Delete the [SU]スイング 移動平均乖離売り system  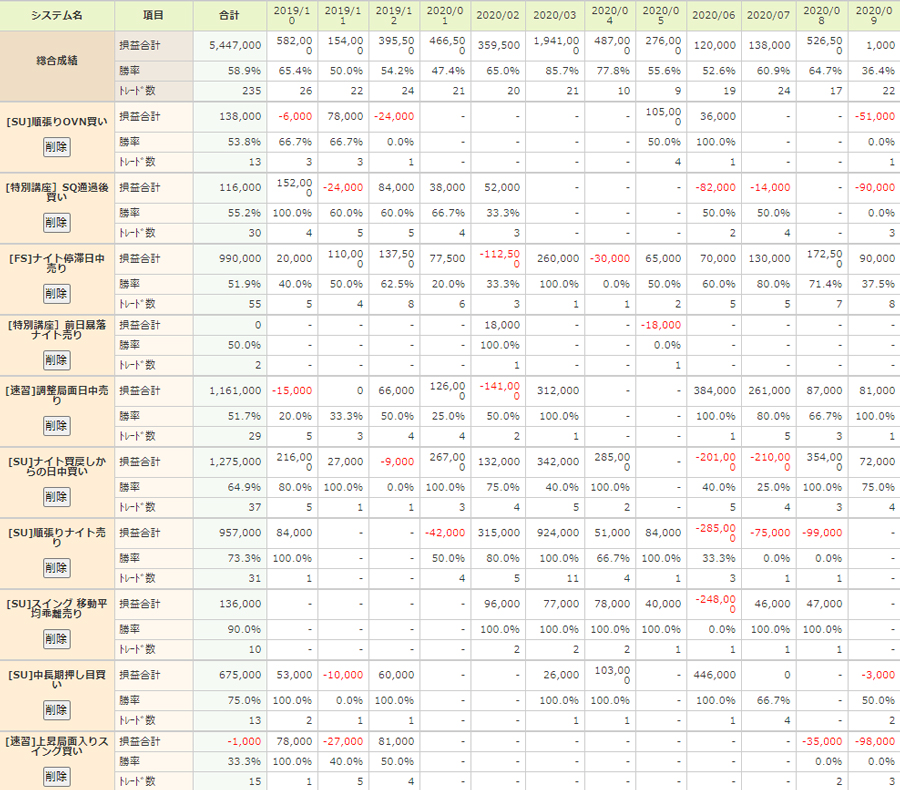pos(56,638)
